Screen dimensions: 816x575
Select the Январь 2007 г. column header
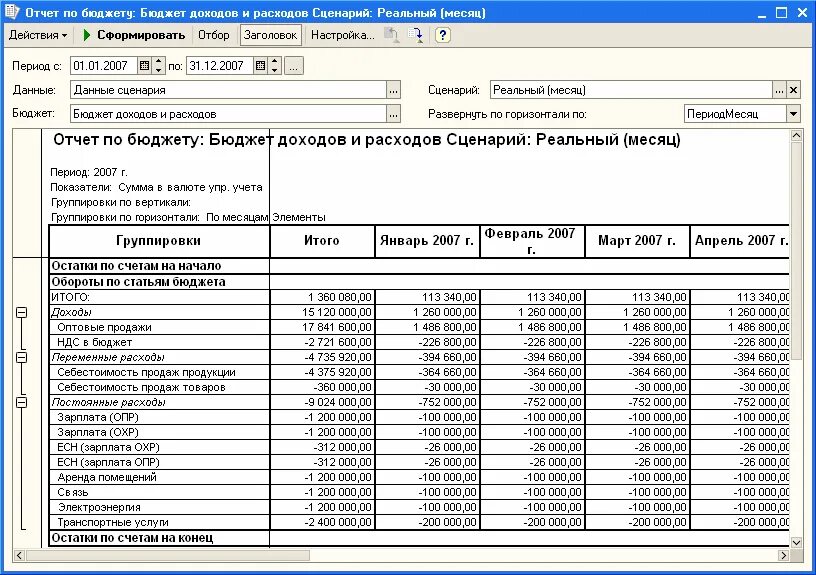[427, 241]
